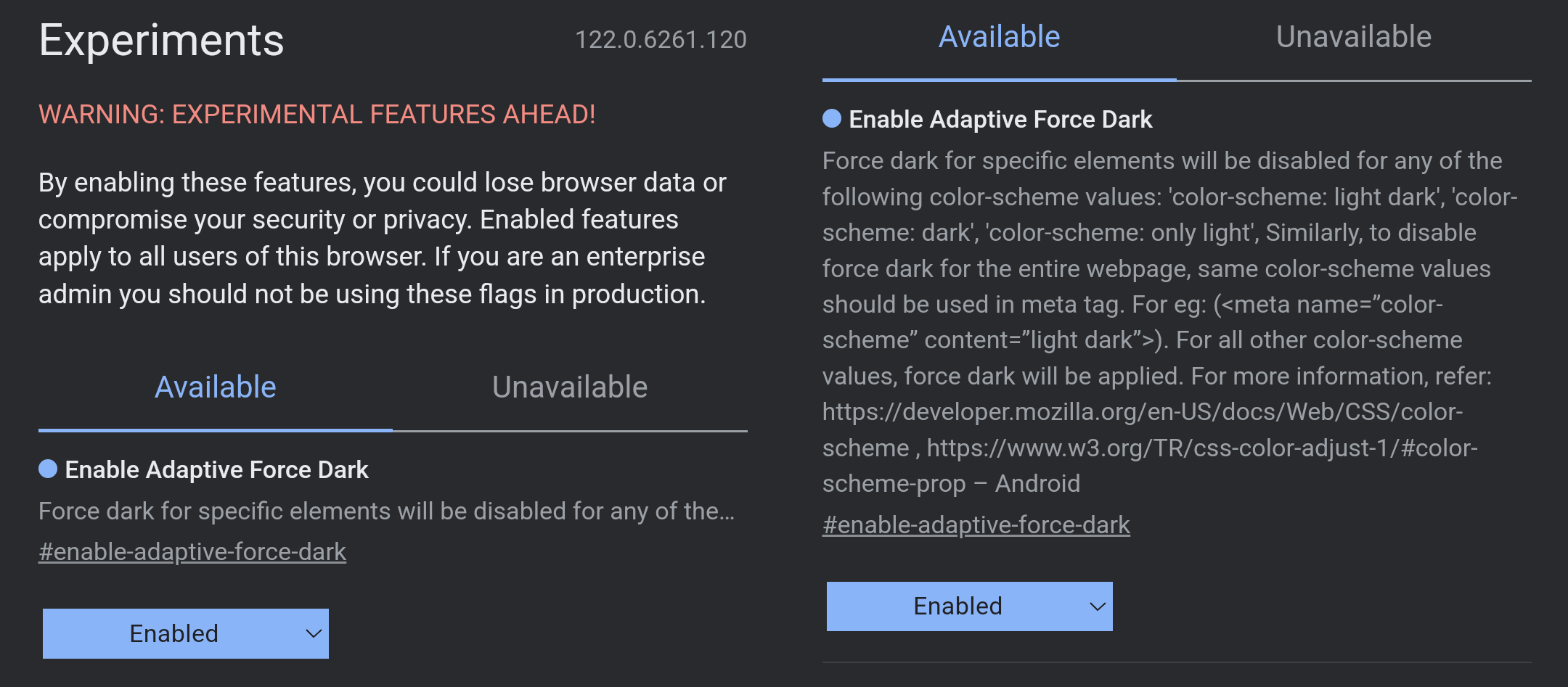Screen dimensions: 1568x687
Task: Select the right Unavailable tab
Action: click(x=1354, y=38)
